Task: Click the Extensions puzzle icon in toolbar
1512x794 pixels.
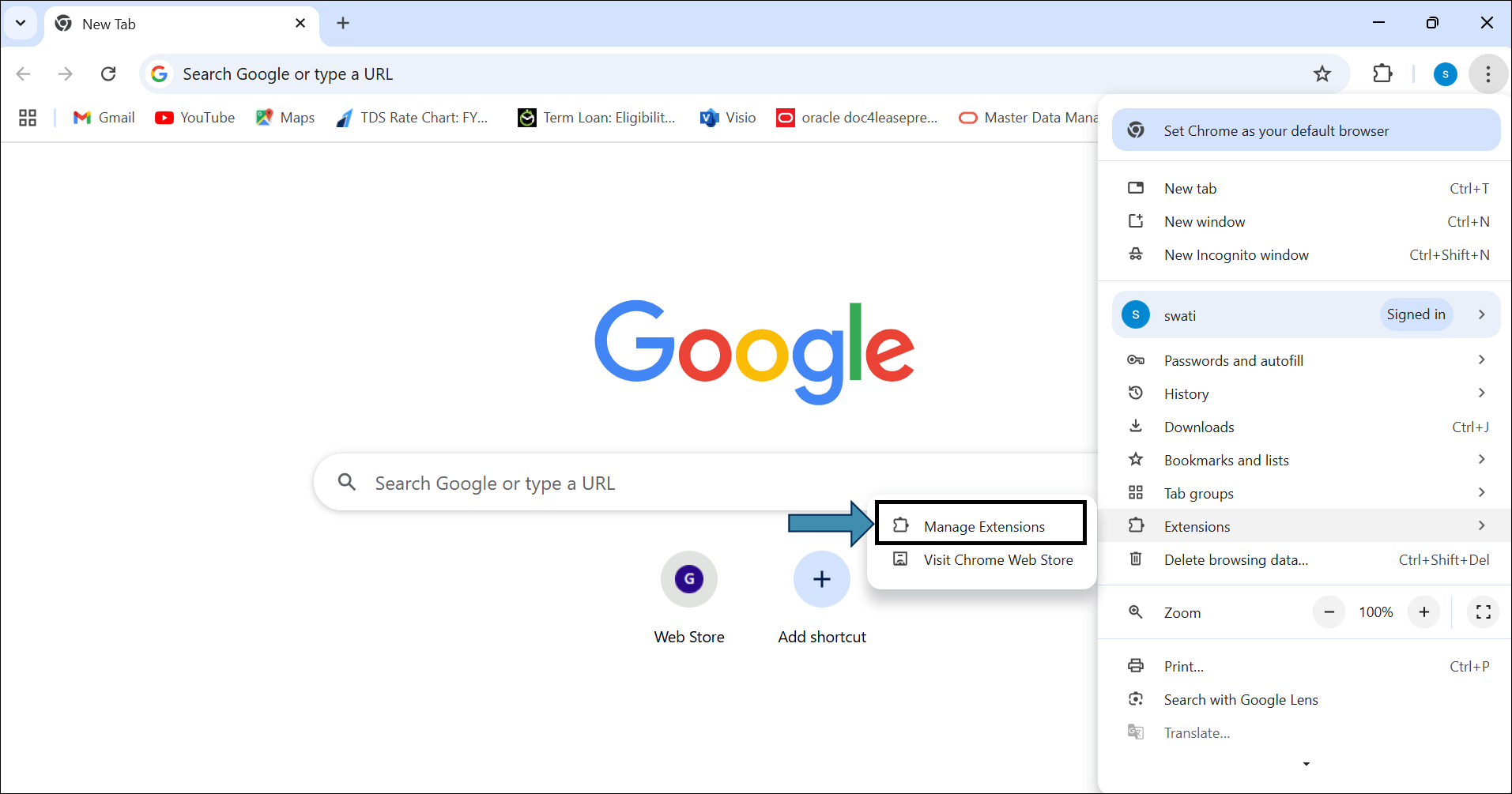Action: (1382, 73)
